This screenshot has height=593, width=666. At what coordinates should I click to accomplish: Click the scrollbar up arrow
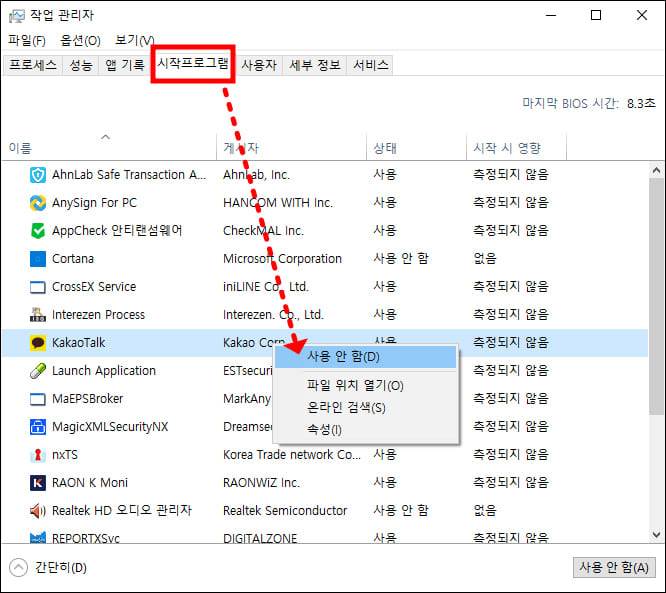[x=656, y=171]
